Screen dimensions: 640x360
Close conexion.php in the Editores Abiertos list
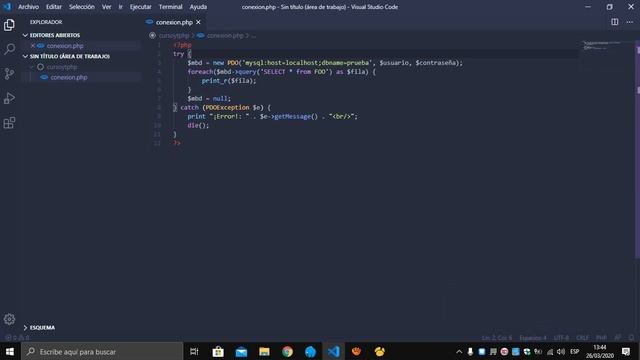point(33,46)
